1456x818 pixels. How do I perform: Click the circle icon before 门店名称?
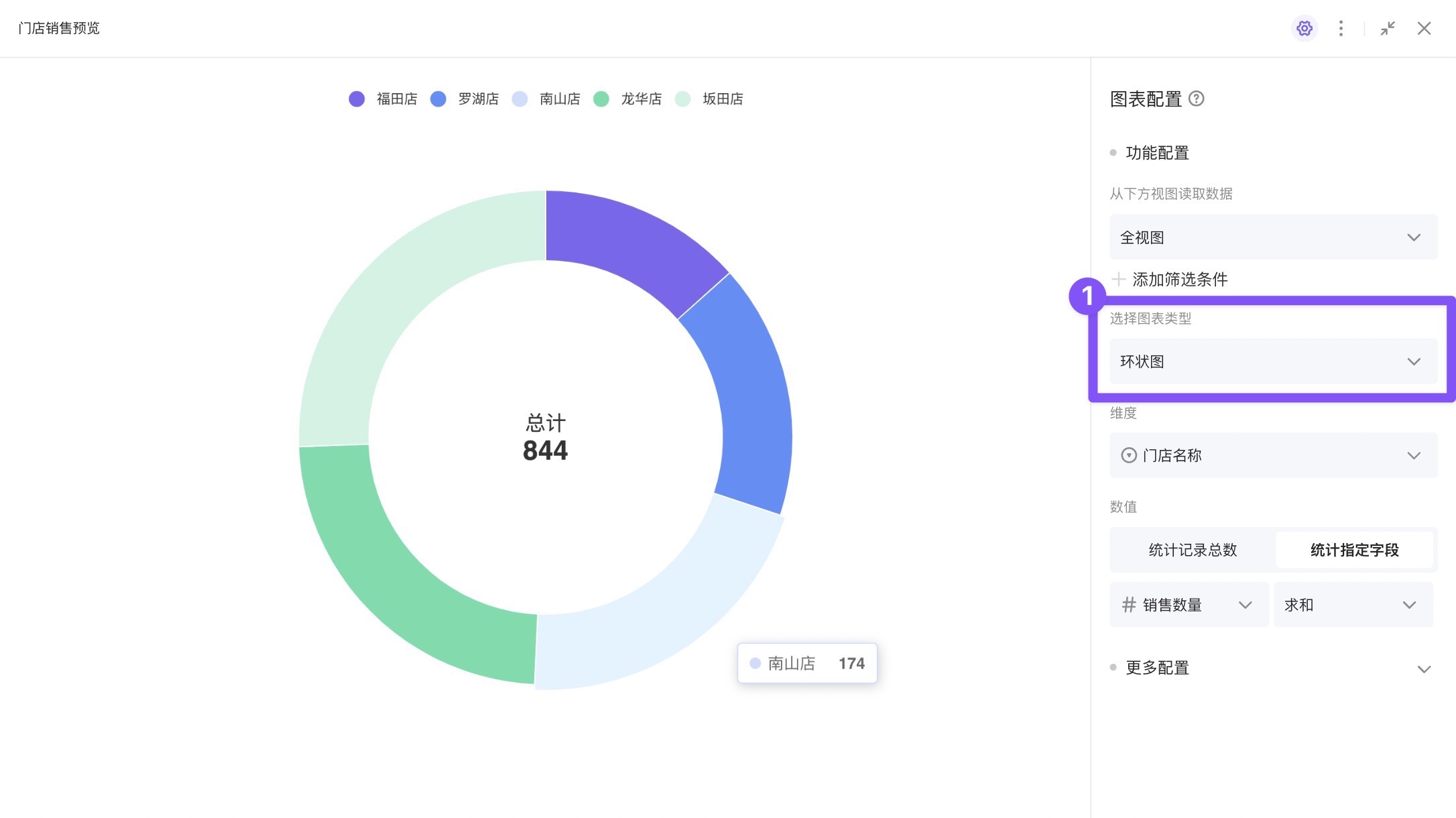pos(1129,456)
